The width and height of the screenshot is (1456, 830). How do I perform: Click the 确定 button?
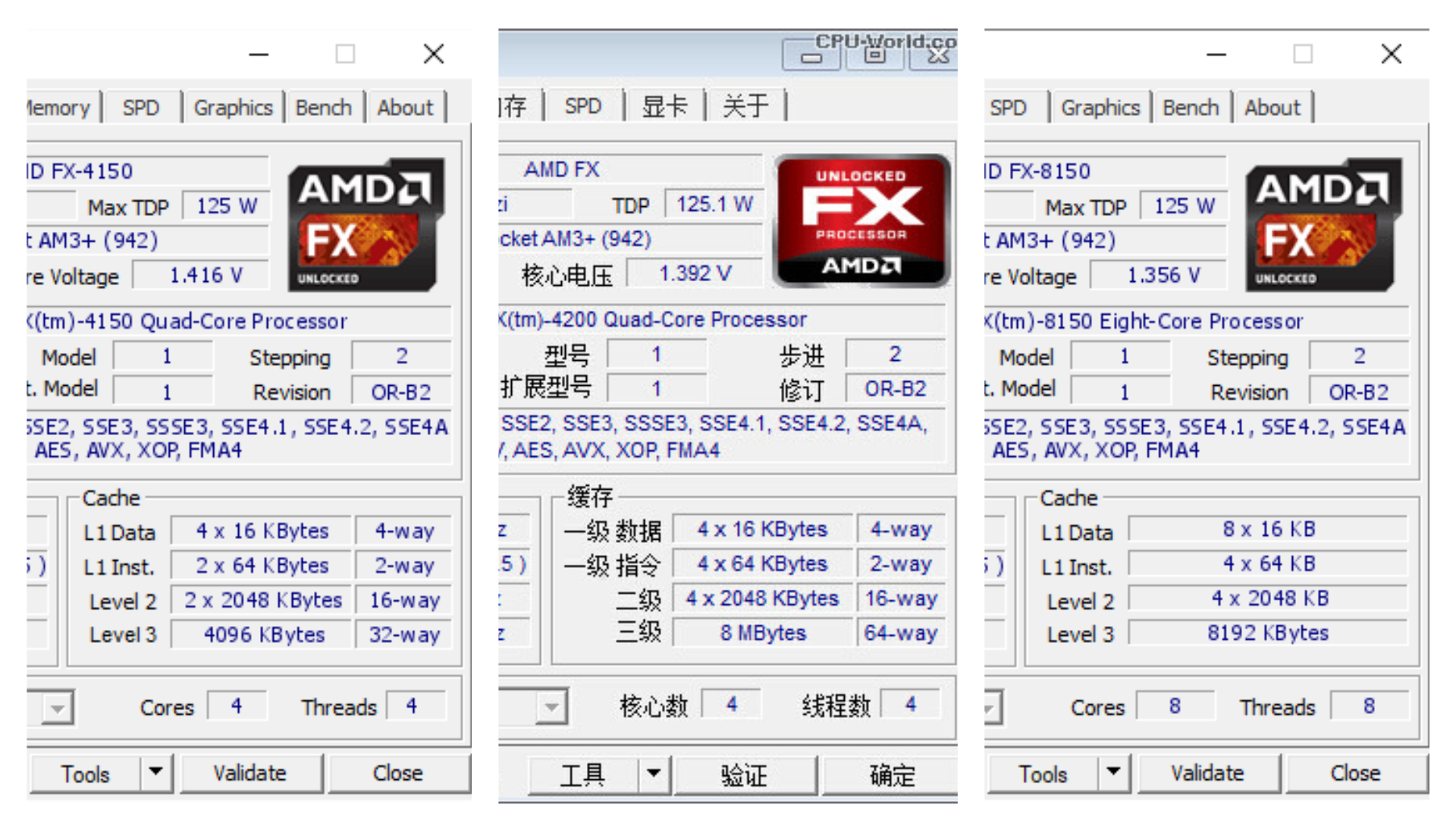[892, 775]
